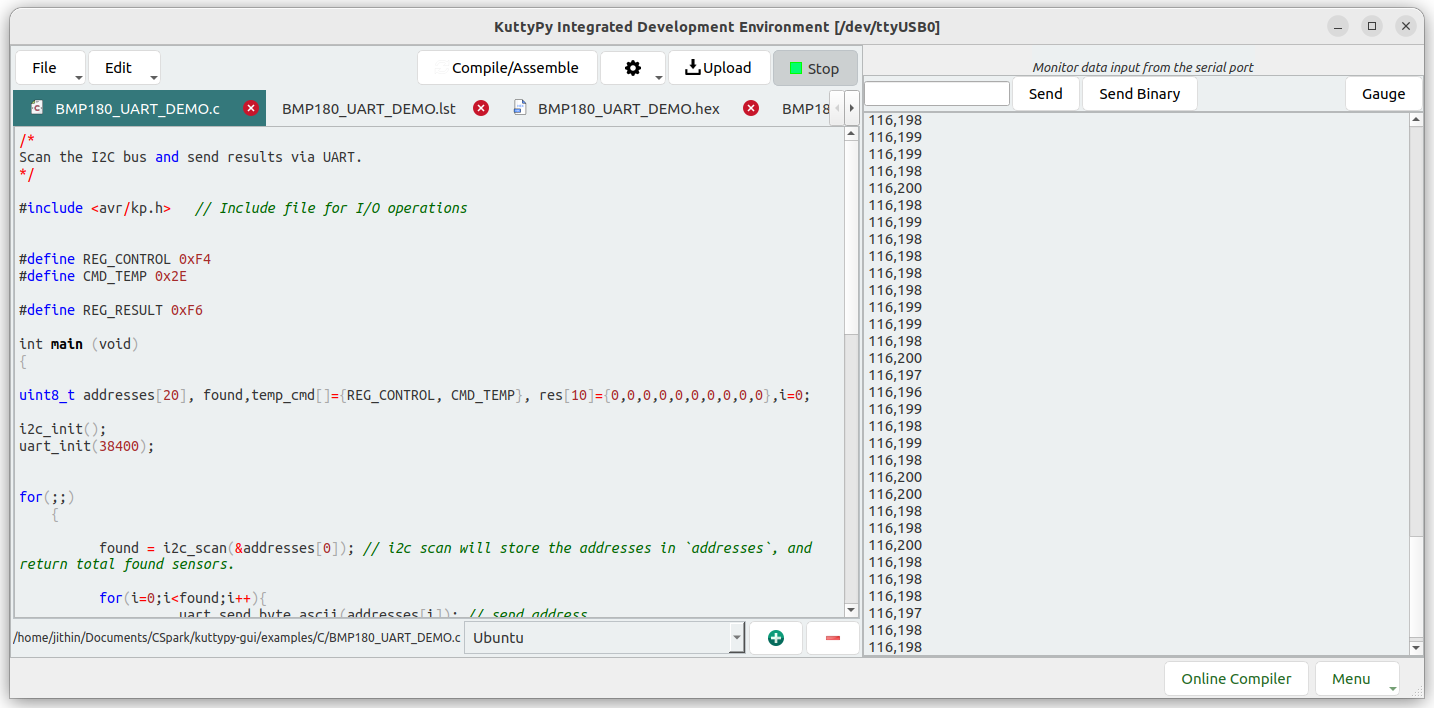Open the Edit menu
1434x708 pixels.
pos(124,68)
